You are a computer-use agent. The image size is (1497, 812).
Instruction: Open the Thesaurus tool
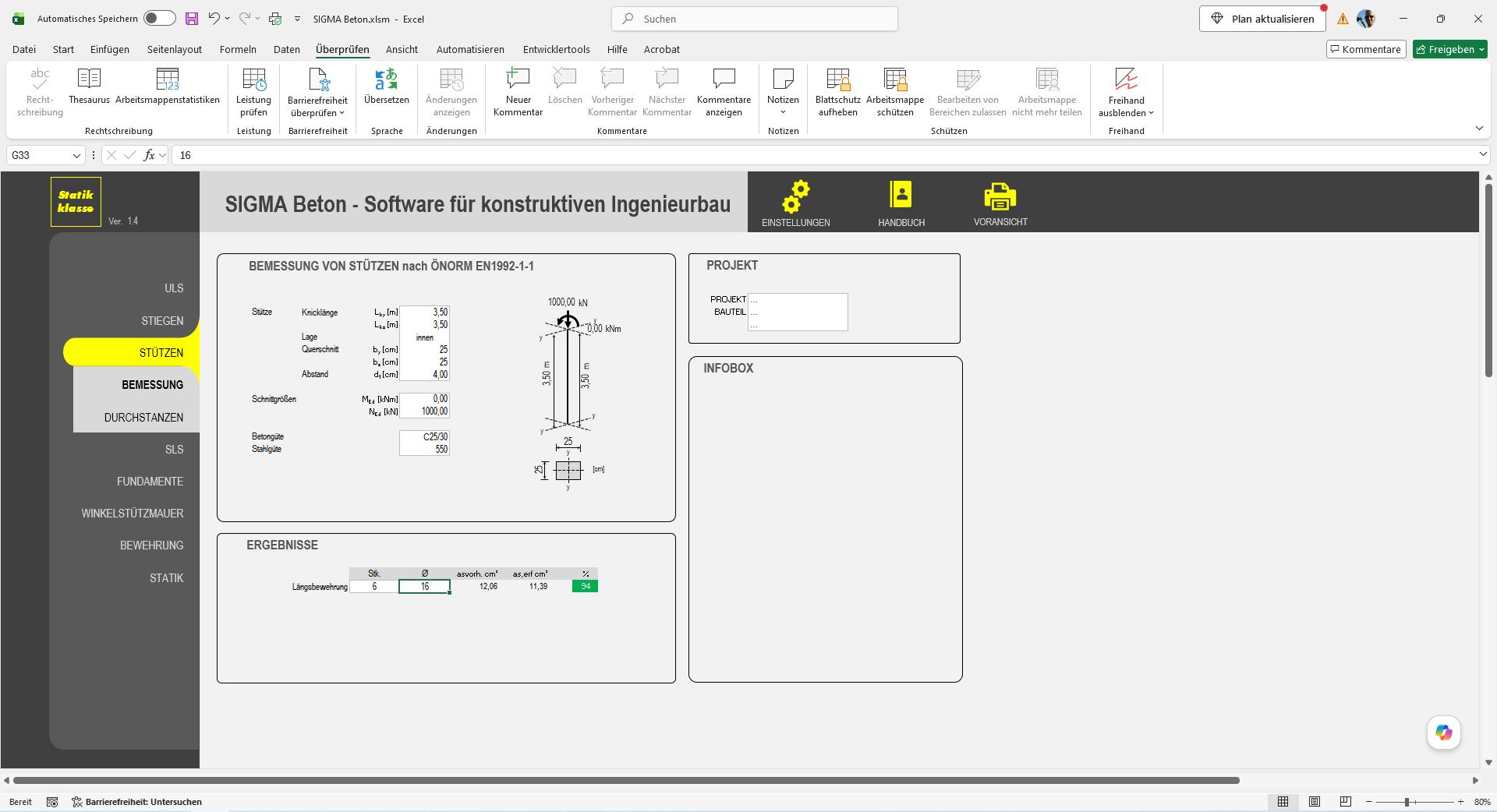point(89,86)
